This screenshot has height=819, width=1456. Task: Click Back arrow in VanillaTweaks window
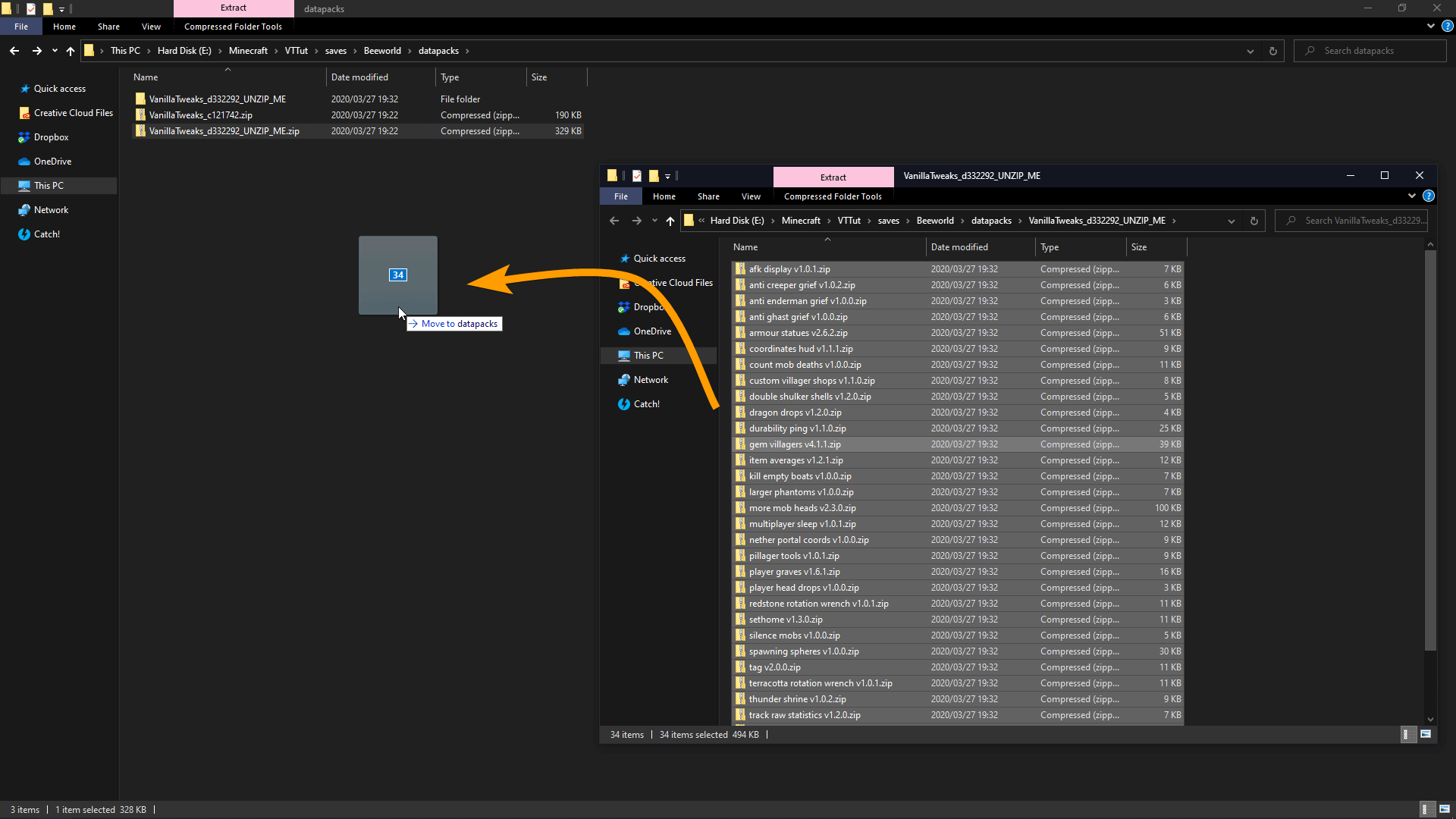tap(614, 221)
